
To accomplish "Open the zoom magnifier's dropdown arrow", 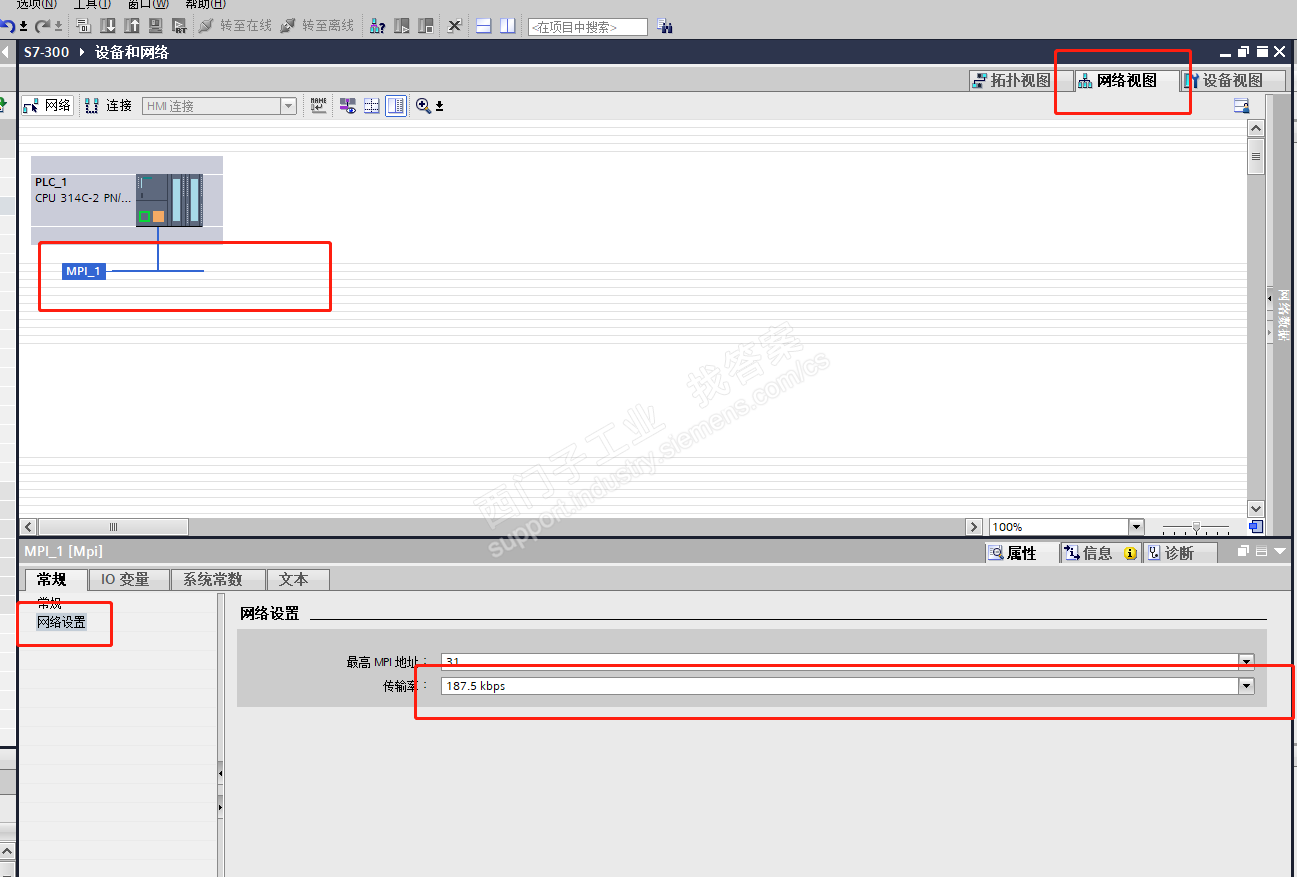I will click(x=439, y=106).
